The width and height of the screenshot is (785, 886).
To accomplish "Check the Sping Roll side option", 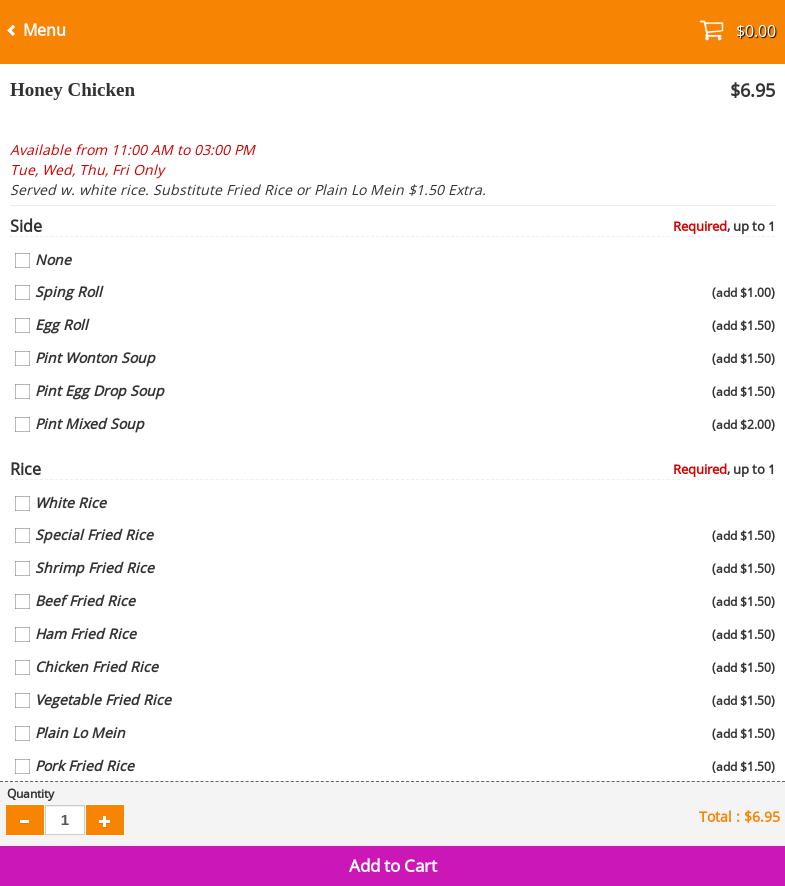I will pyautogui.click(x=22, y=293).
